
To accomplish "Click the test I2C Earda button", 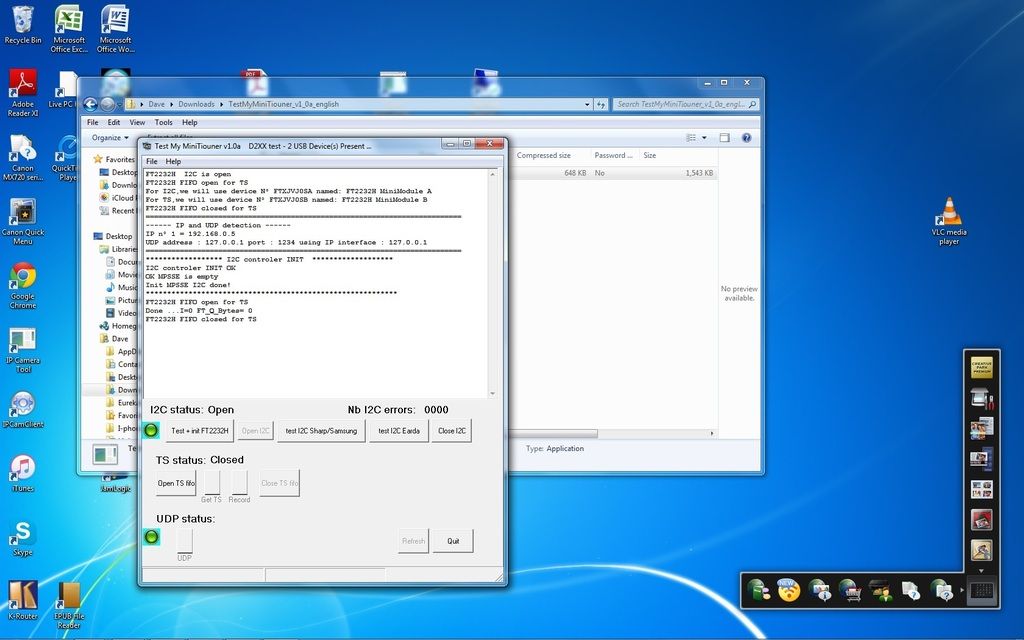I will [399, 431].
